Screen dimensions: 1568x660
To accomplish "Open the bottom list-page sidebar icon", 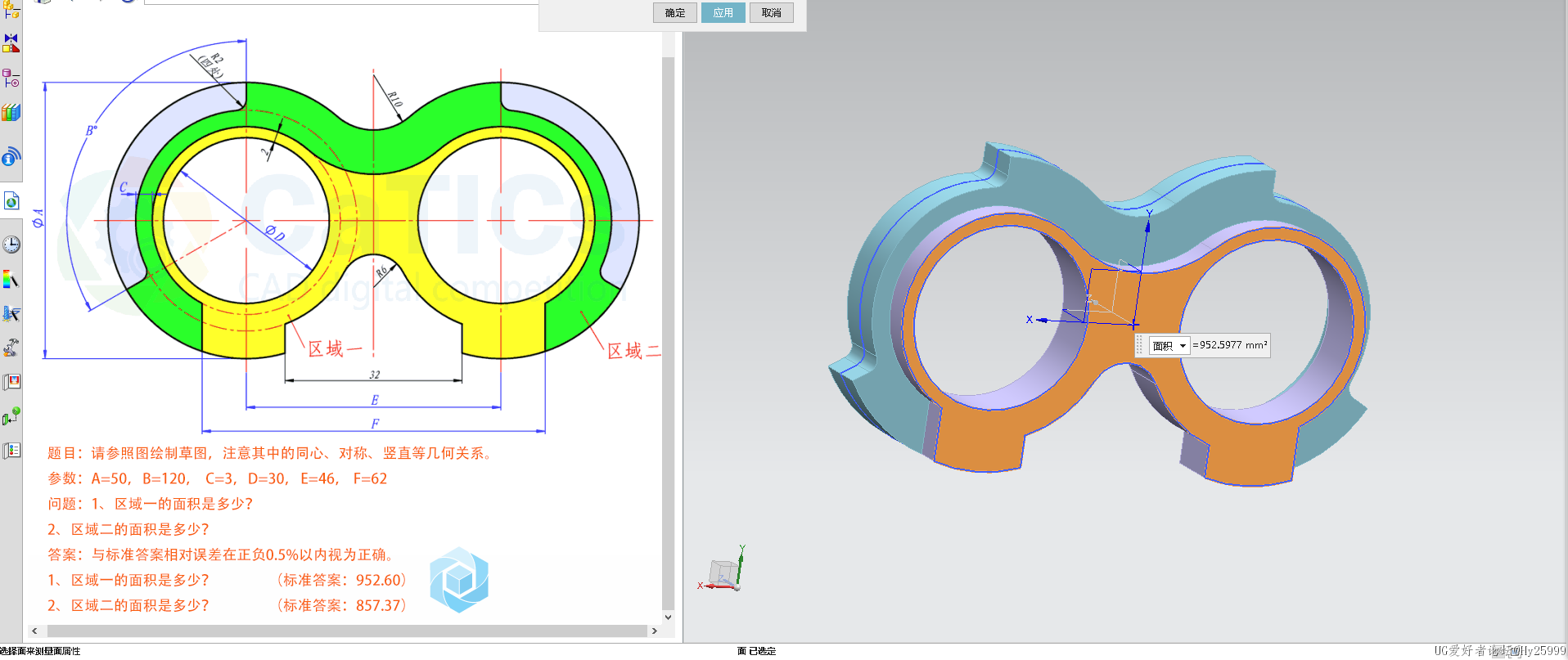I will [11, 451].
